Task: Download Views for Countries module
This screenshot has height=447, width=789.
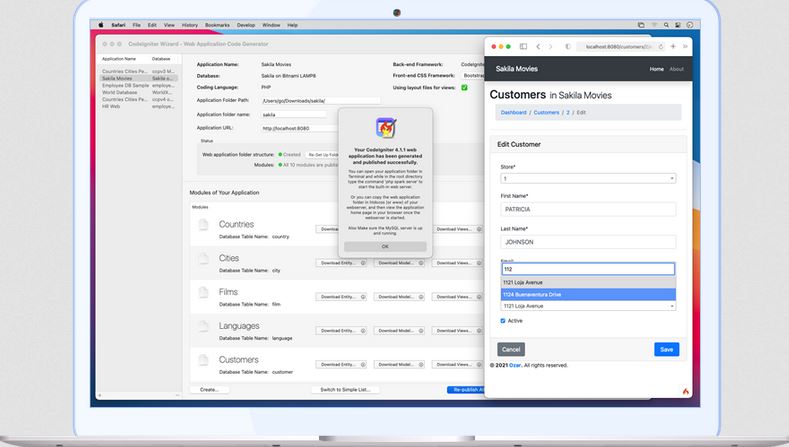Action: pyautogui.click(x=457, y=229)
